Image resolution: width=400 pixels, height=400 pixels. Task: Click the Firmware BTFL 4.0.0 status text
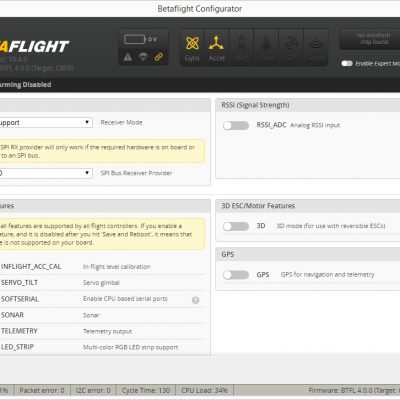tap(354, 390)
